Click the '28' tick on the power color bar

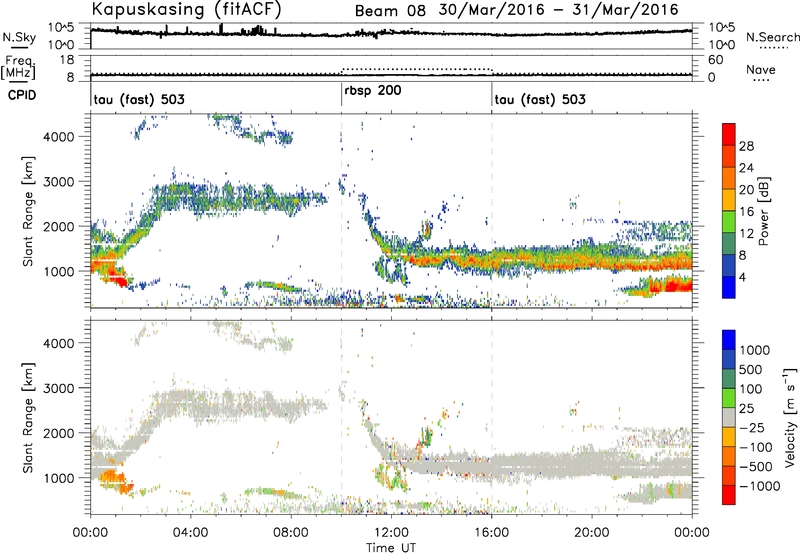746,146
